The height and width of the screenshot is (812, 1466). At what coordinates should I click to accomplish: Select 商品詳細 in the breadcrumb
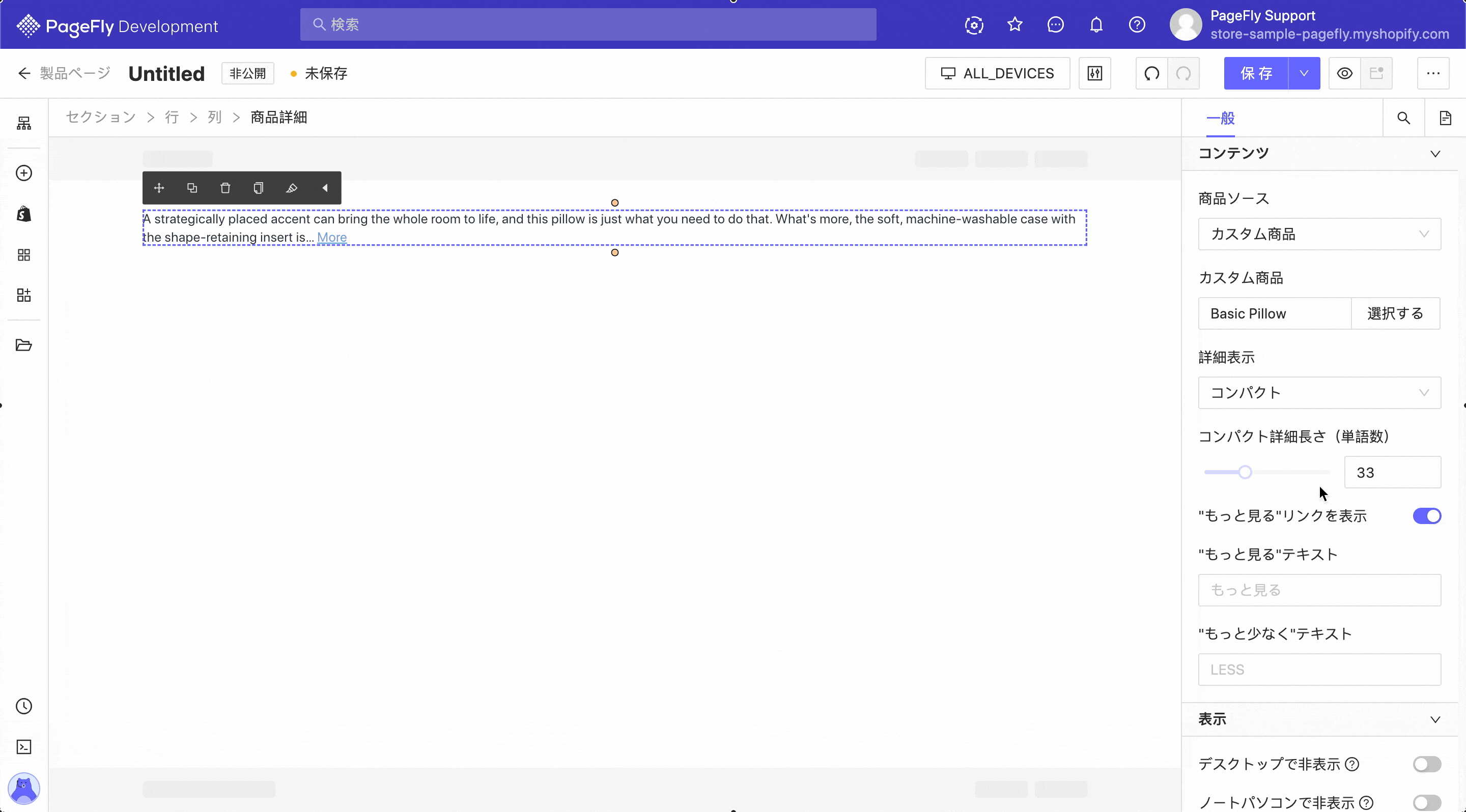tap(279, 117)
